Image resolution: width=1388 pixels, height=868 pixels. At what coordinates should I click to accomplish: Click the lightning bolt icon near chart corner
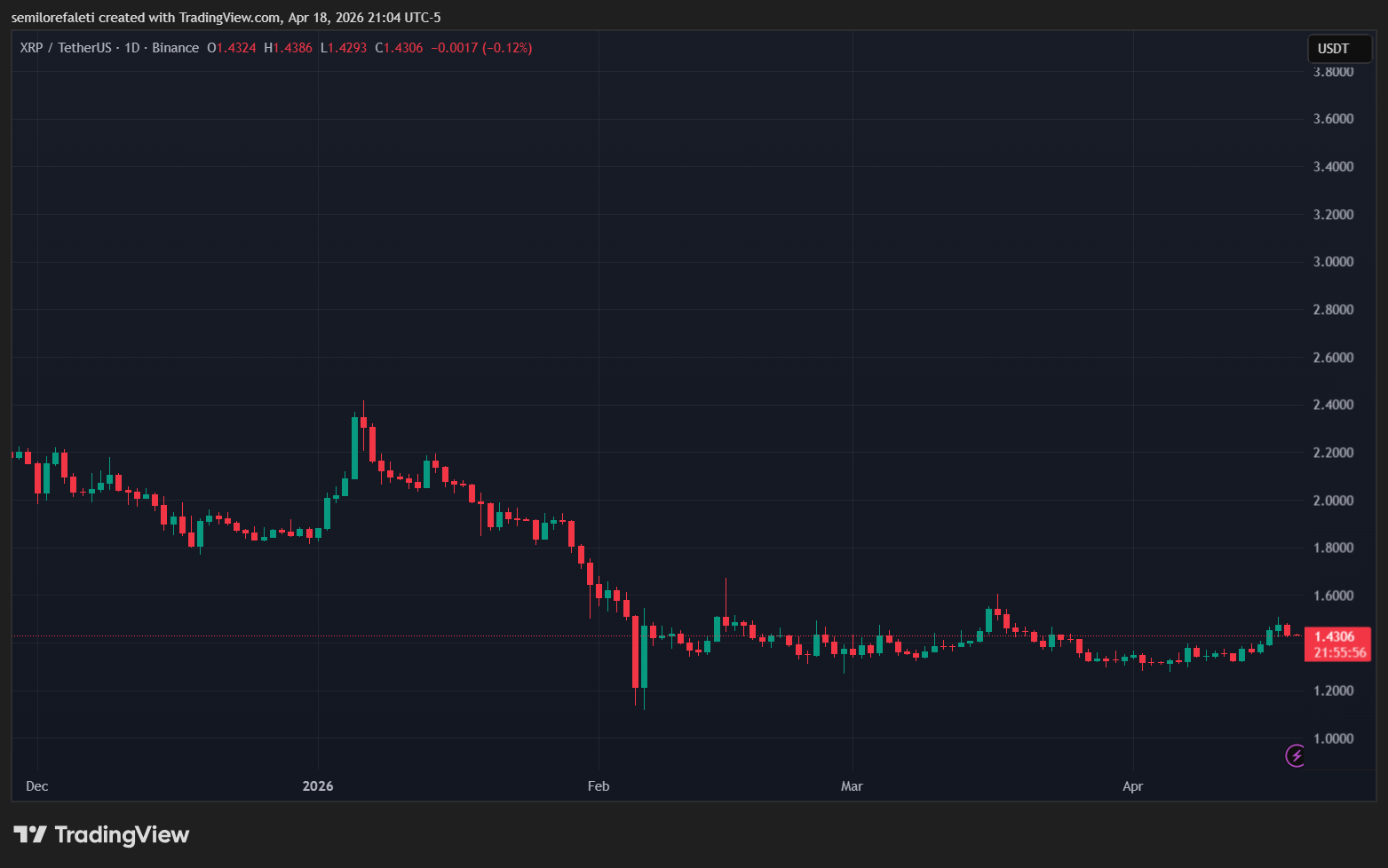tap(1295, 756)
